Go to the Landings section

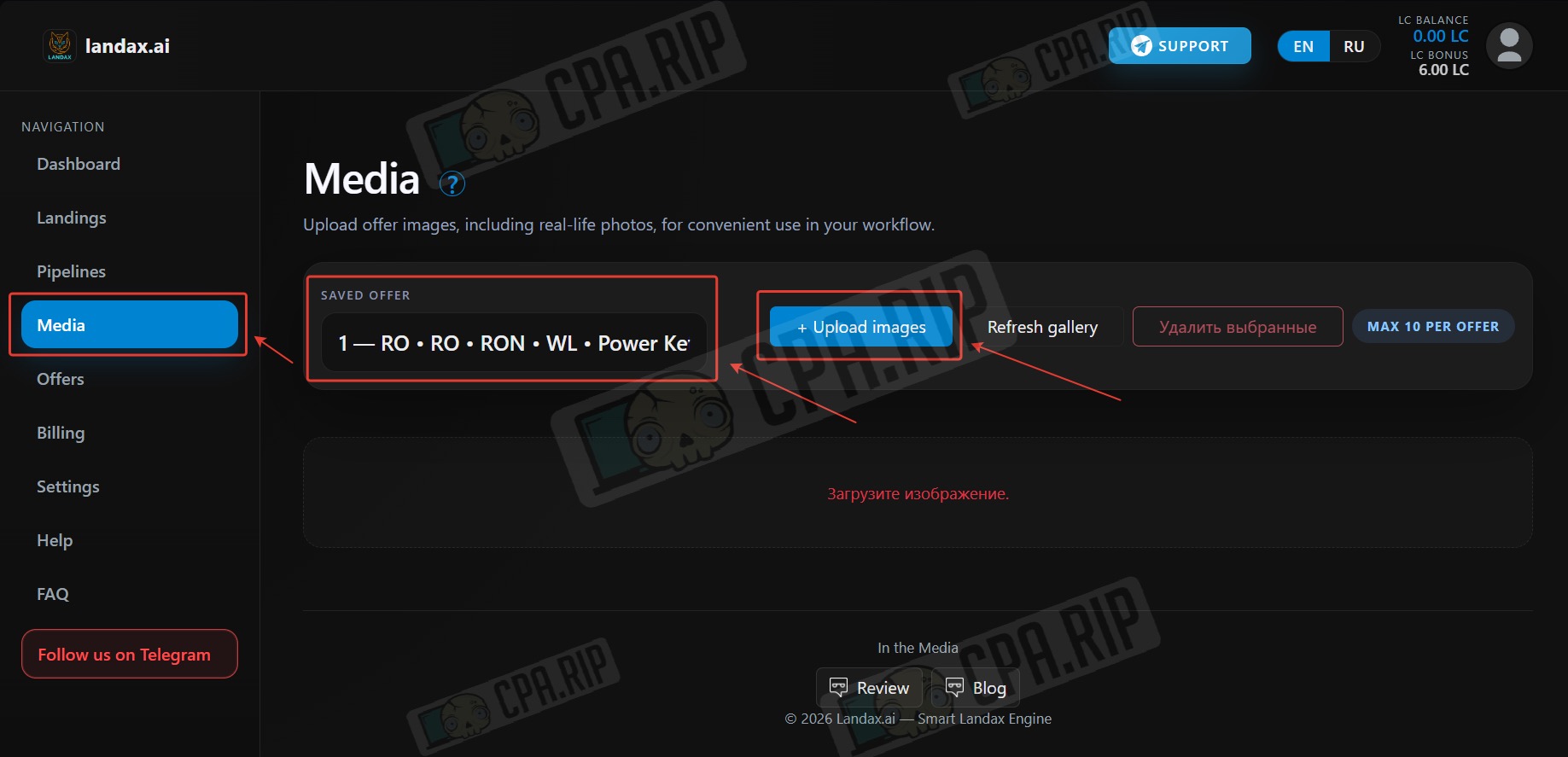pos(72,218)
